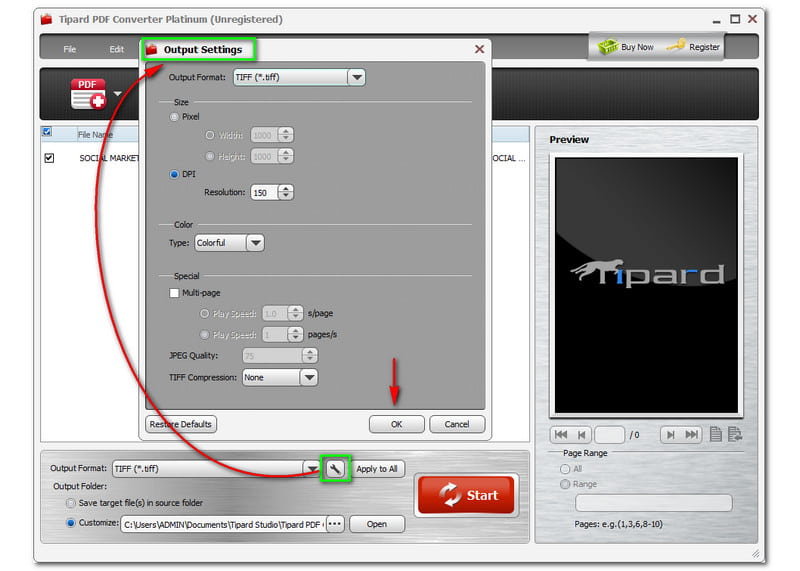Click the Add PDF file icon

(x=87, y=93)
